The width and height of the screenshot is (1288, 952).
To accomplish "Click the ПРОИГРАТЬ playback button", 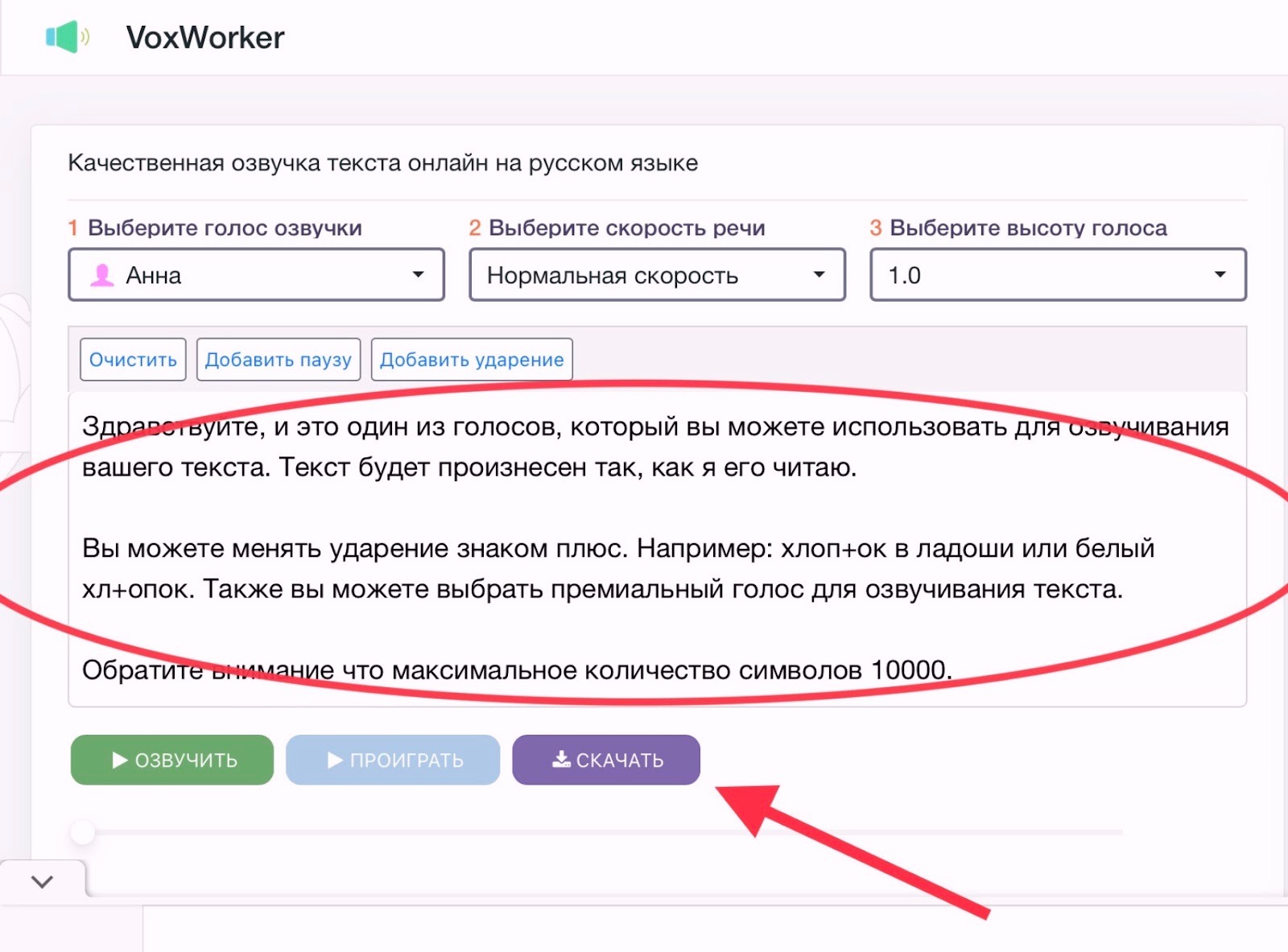I will point(393,760).
